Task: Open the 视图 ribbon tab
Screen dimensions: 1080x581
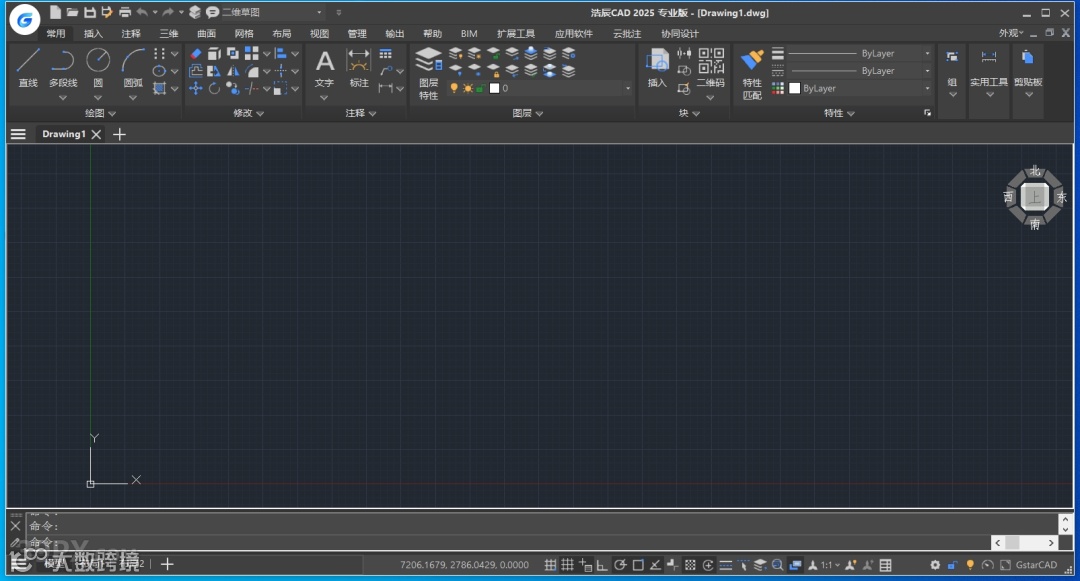Action: (x=319, y=33)
